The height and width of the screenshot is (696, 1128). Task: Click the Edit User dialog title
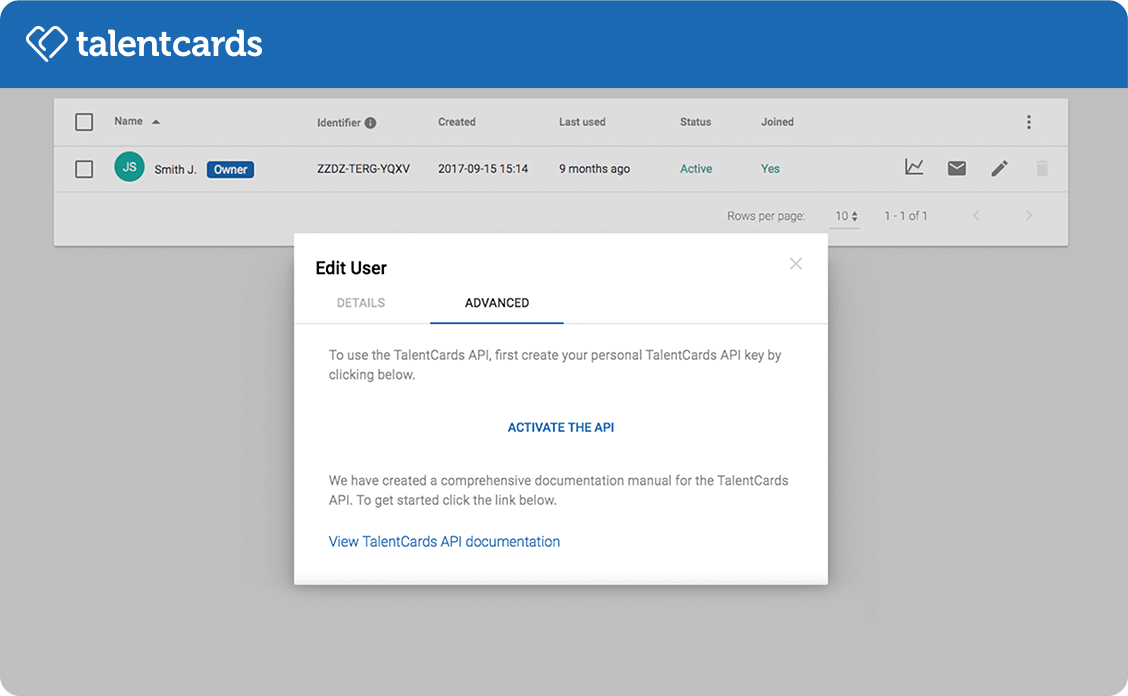pos(351,268)
